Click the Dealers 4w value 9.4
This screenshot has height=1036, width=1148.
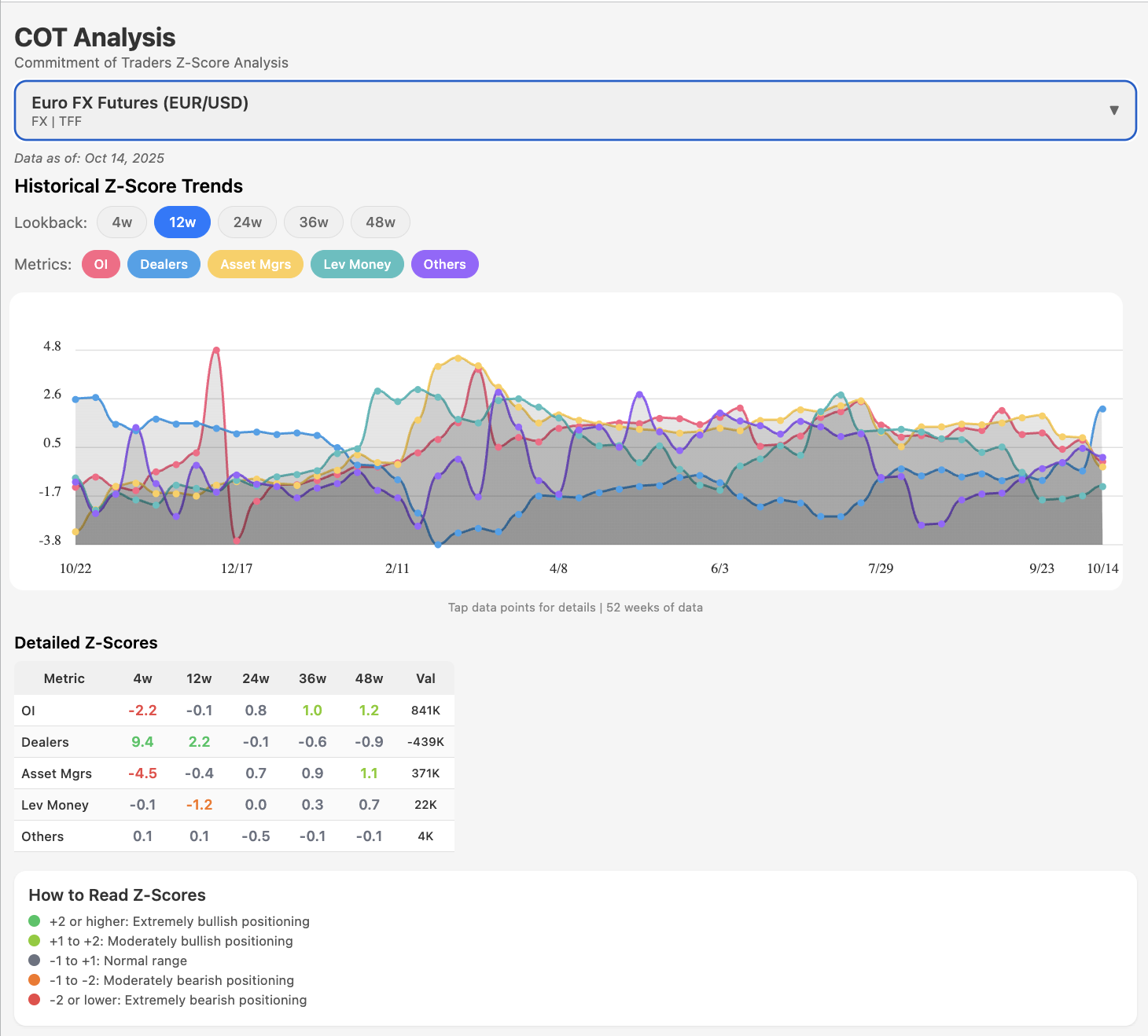[x=142, y=742]
